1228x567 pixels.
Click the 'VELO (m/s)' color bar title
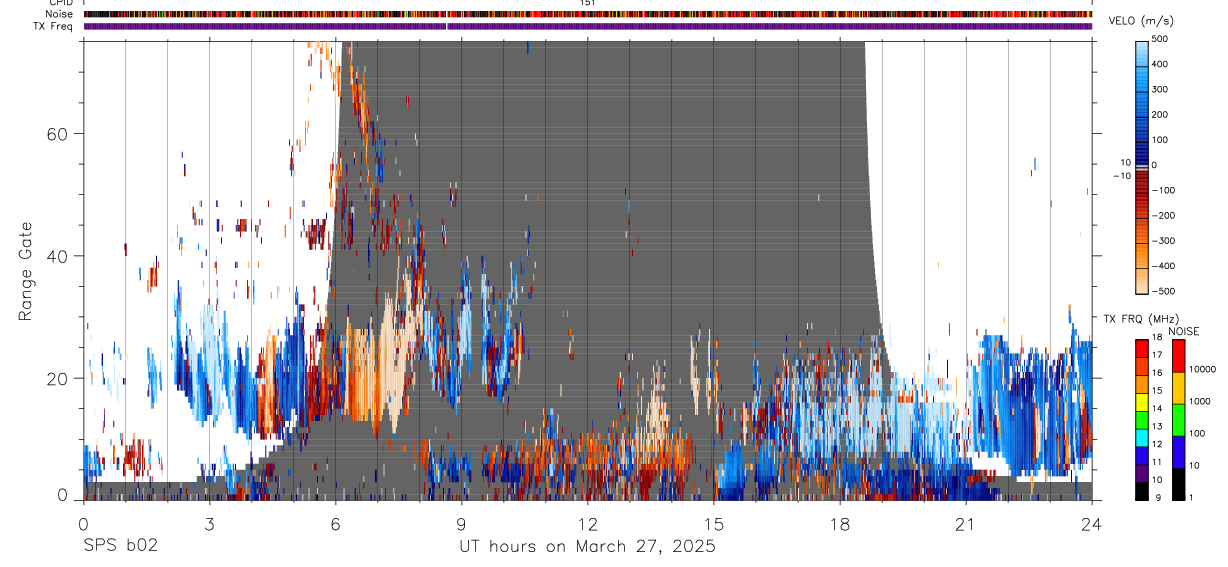coord(1141,22)
